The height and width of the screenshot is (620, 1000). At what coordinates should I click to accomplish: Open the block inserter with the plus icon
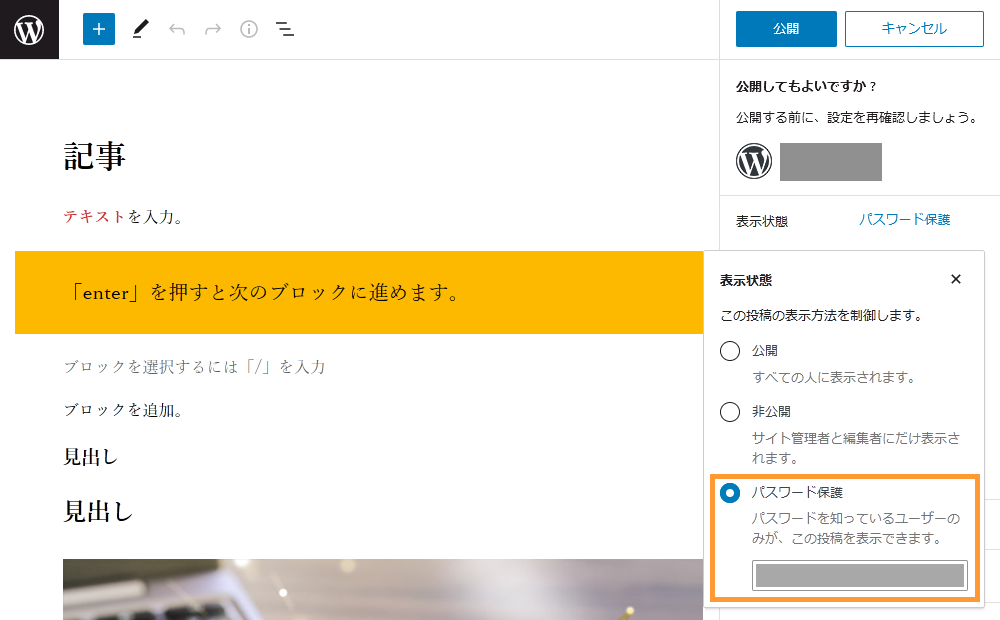click(x=98, y=29)
